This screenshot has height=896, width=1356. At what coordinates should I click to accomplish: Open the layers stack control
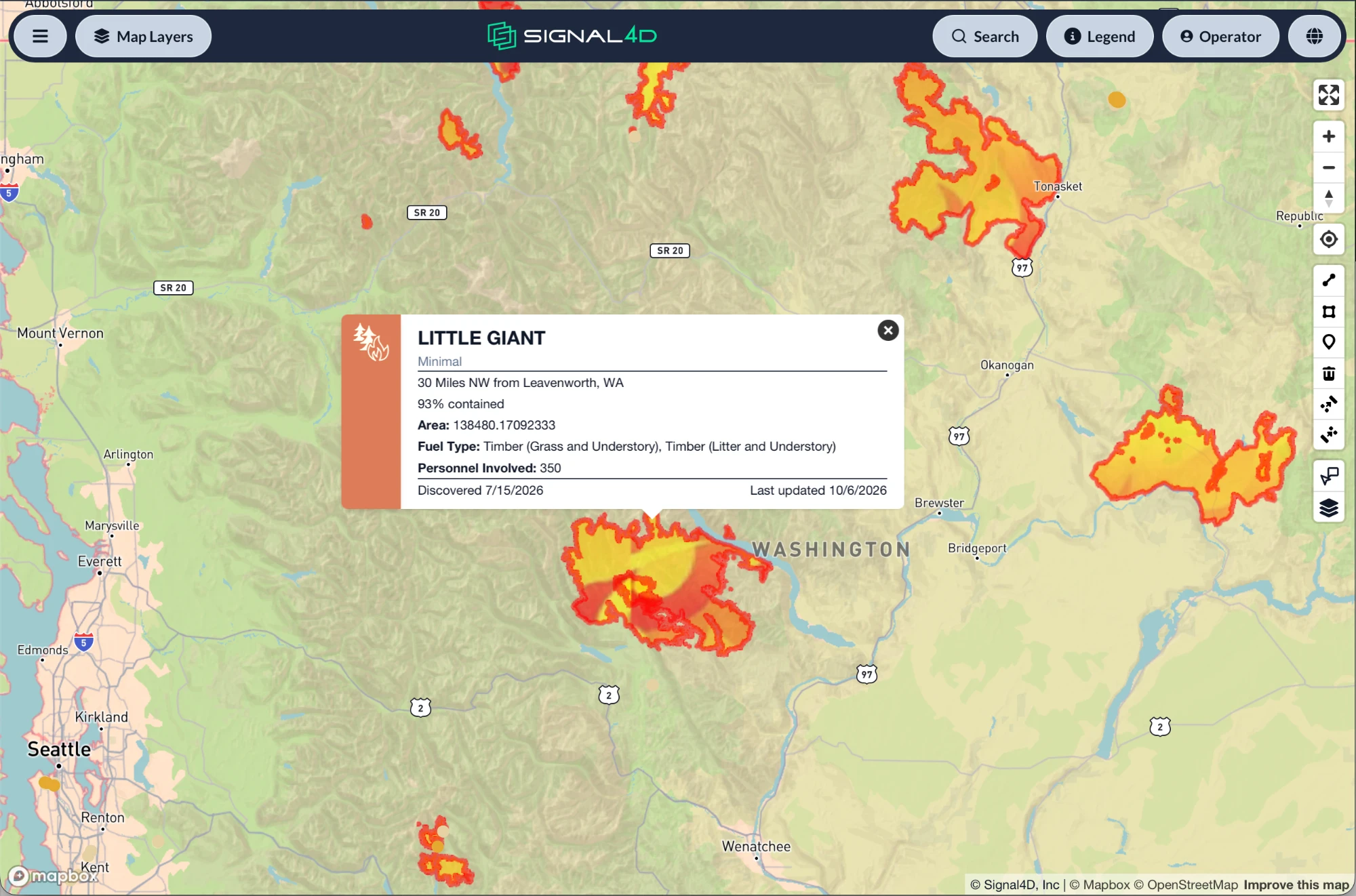pos(1328,508)
